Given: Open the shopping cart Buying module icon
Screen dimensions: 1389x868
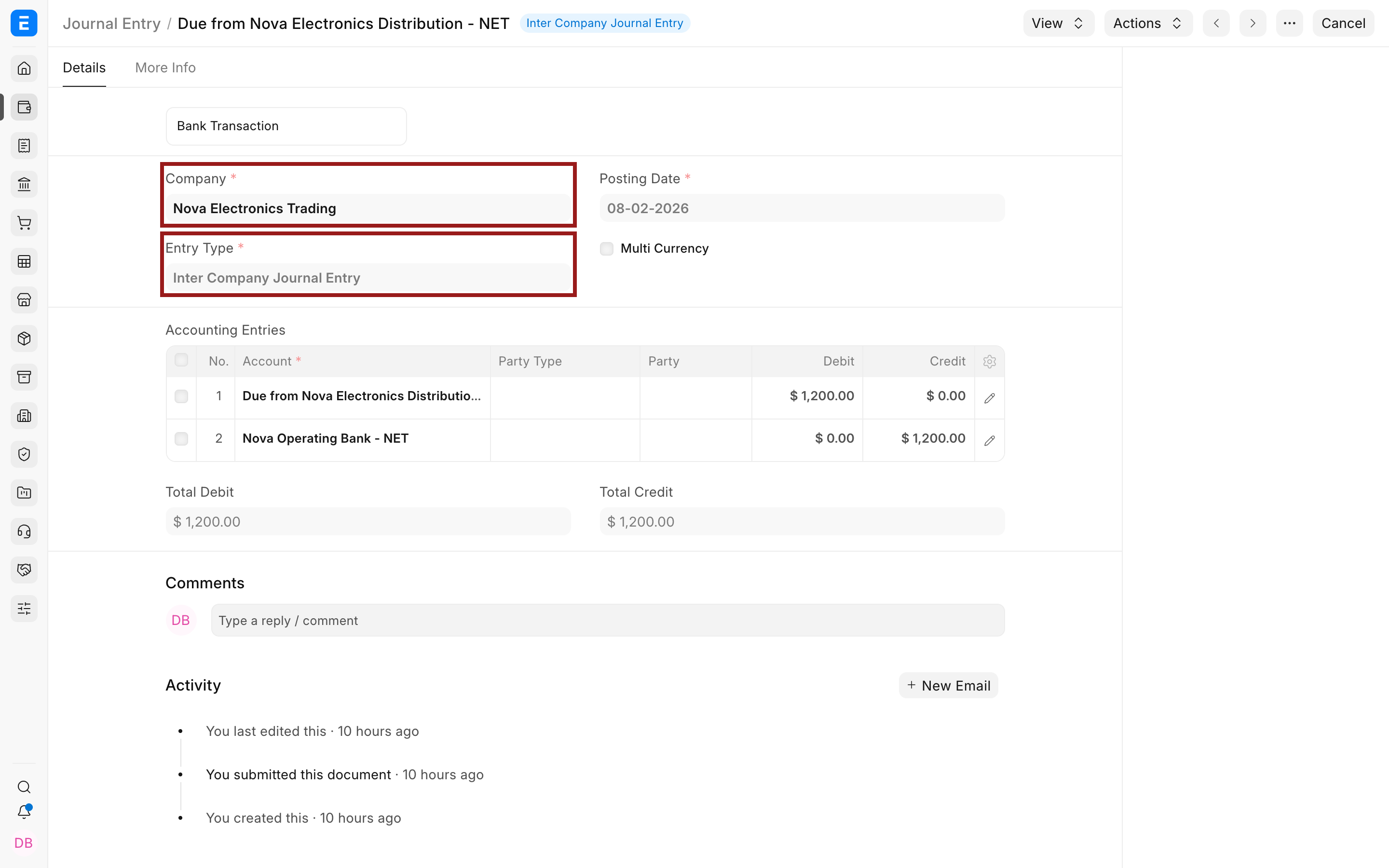Looking at the screenshot, I should pyautogui.click(x=24, y=223).
